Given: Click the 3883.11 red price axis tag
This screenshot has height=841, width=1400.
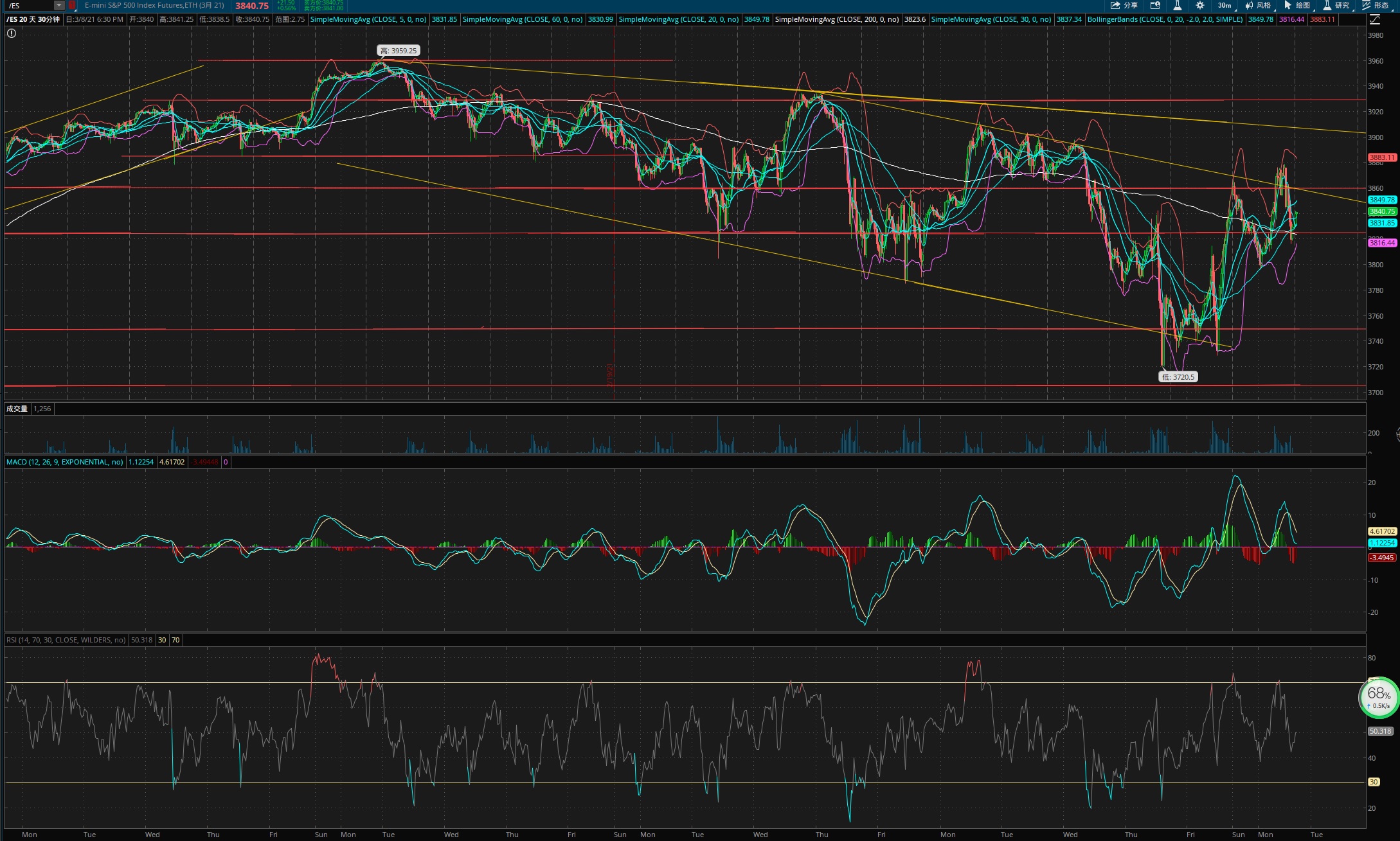Looking at the screenshot, I should coord(1382,157).
